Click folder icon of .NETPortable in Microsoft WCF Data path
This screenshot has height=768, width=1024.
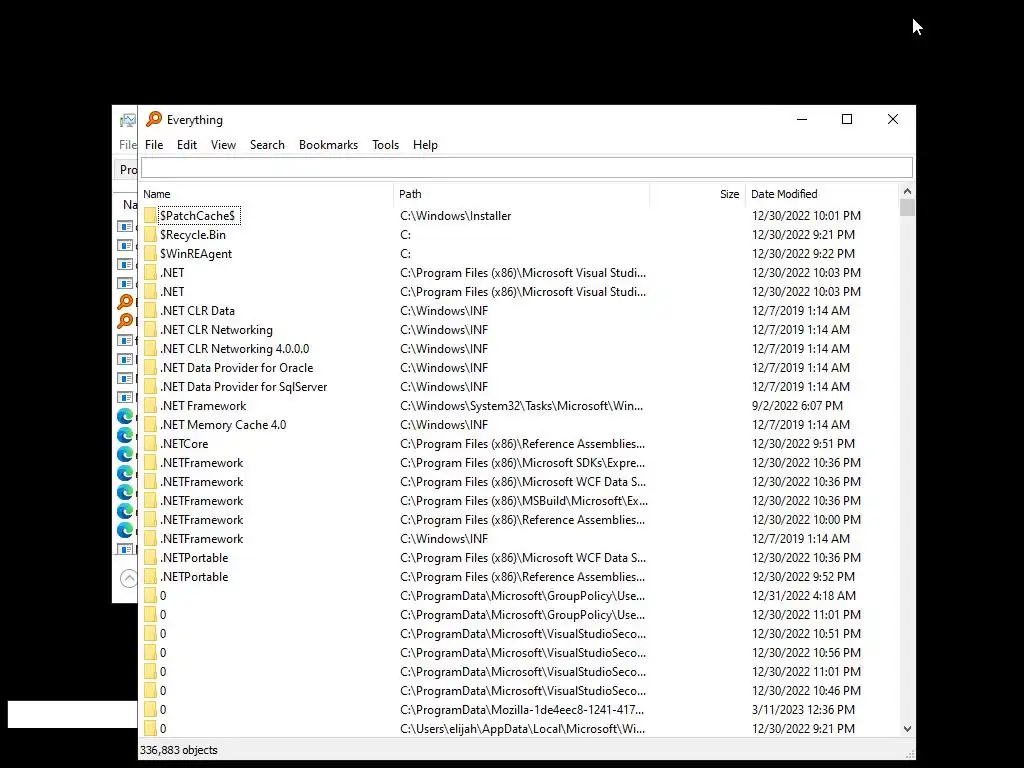click(x=150, y=558)
